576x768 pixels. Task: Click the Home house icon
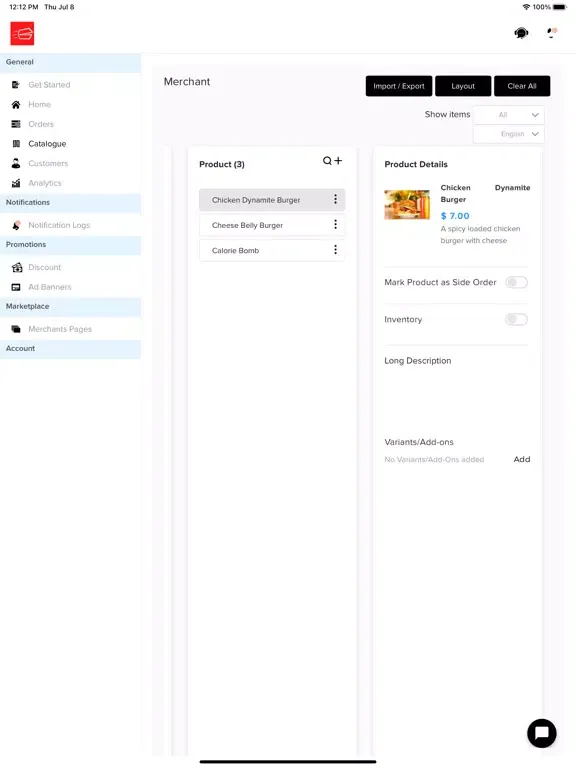coord(16,104)
